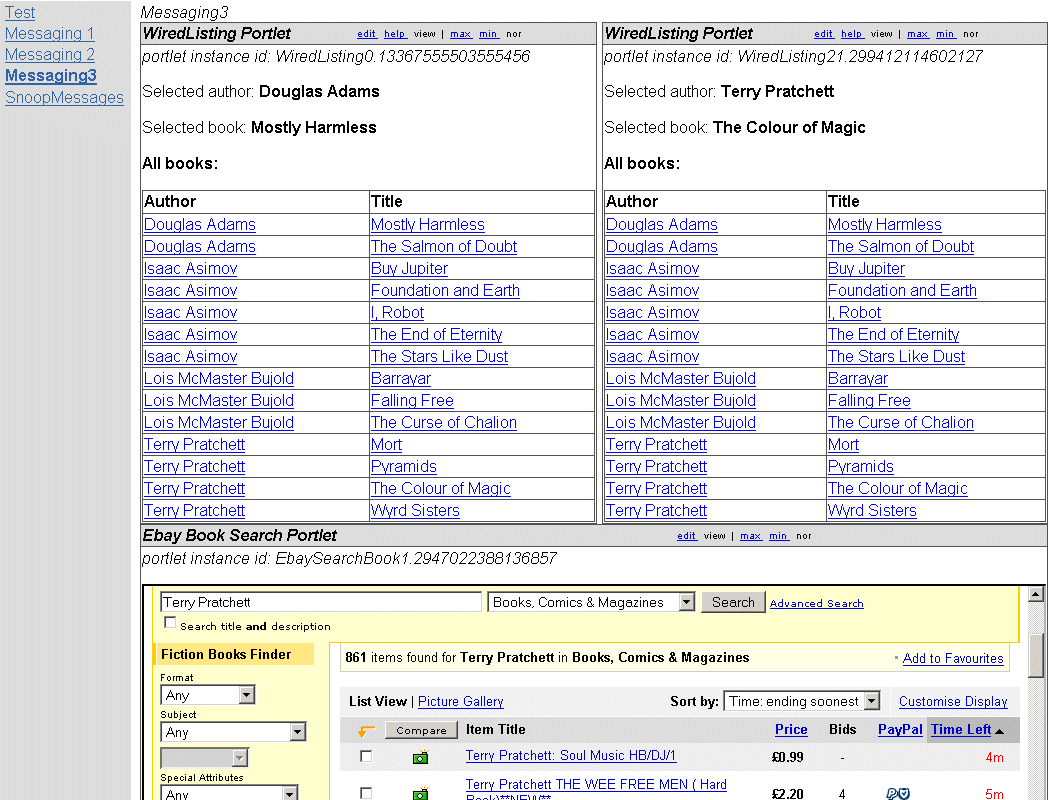
Task: Select Messaging3 in the left navigation
Action: coord(51,75)
